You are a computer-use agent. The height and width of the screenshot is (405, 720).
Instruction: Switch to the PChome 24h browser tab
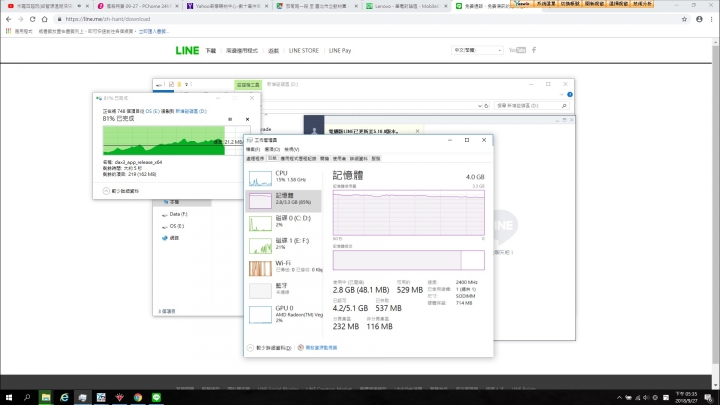click(137, 6)
